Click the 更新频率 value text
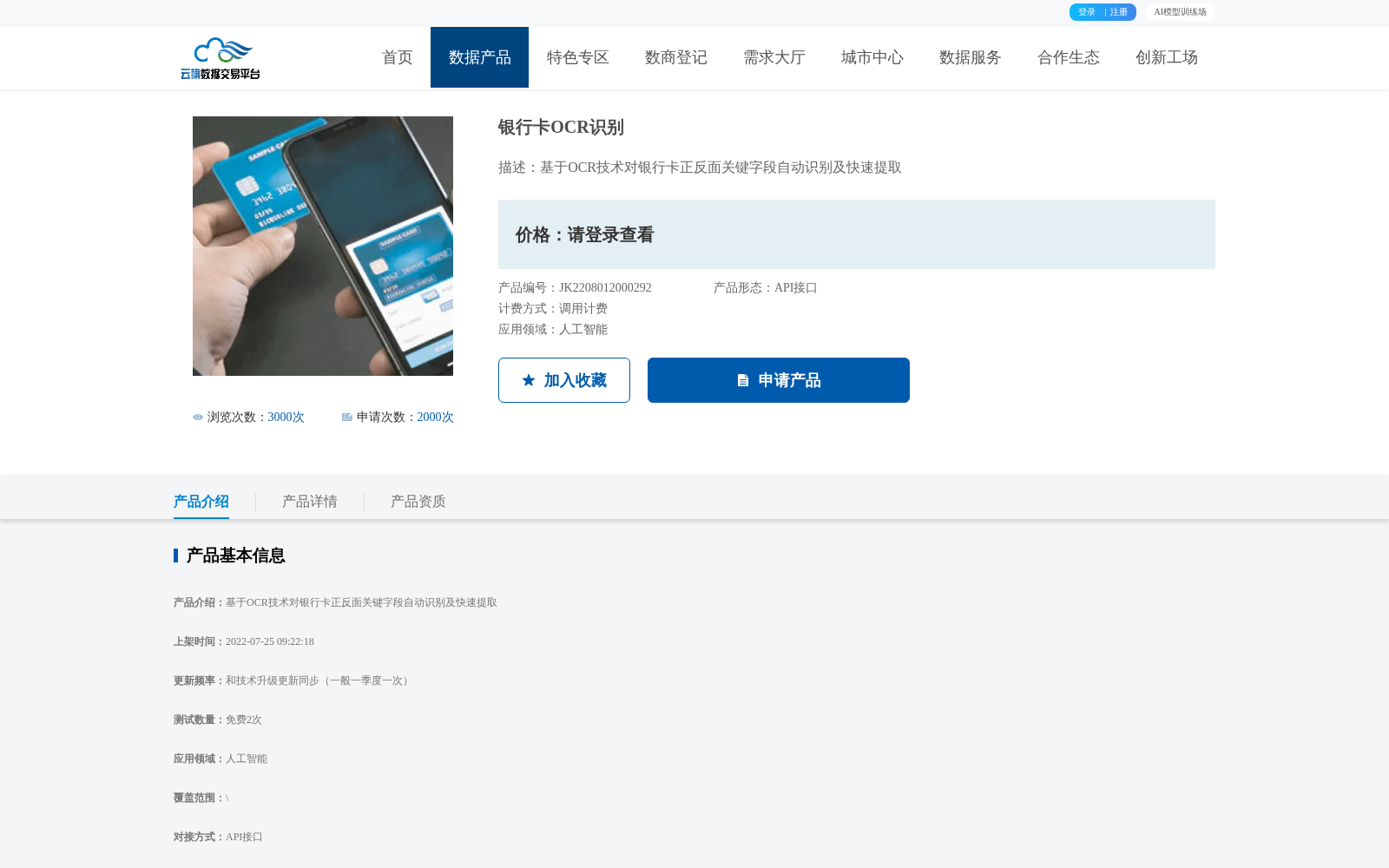 (319, 681)
